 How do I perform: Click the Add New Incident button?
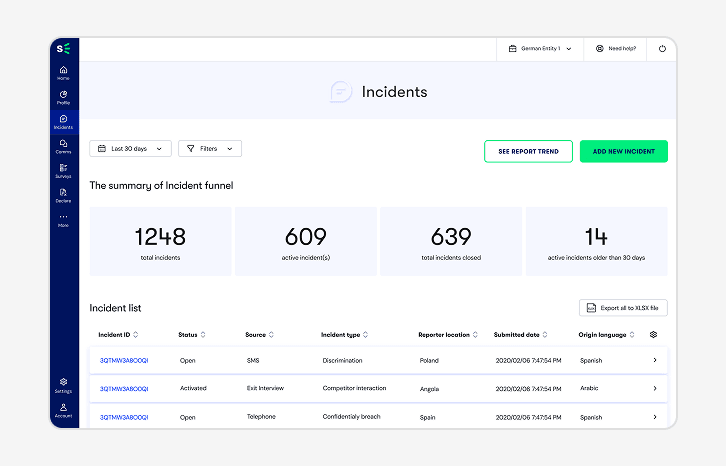623,151
